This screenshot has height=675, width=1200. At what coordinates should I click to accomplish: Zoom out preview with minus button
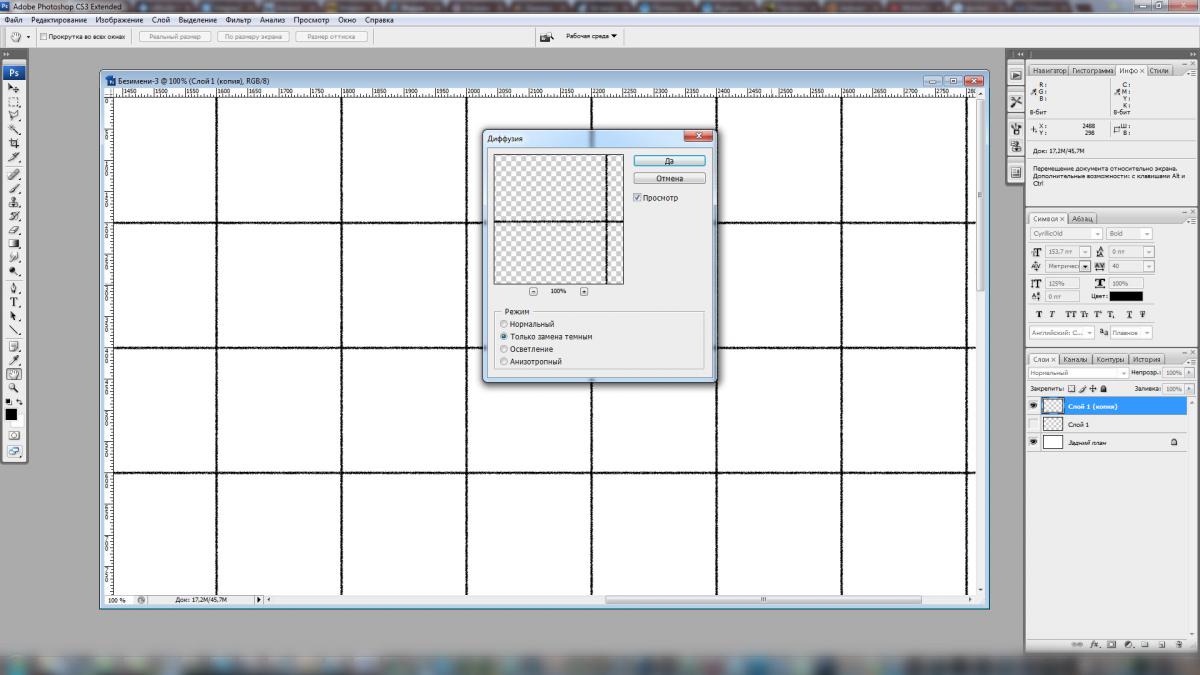532,291
